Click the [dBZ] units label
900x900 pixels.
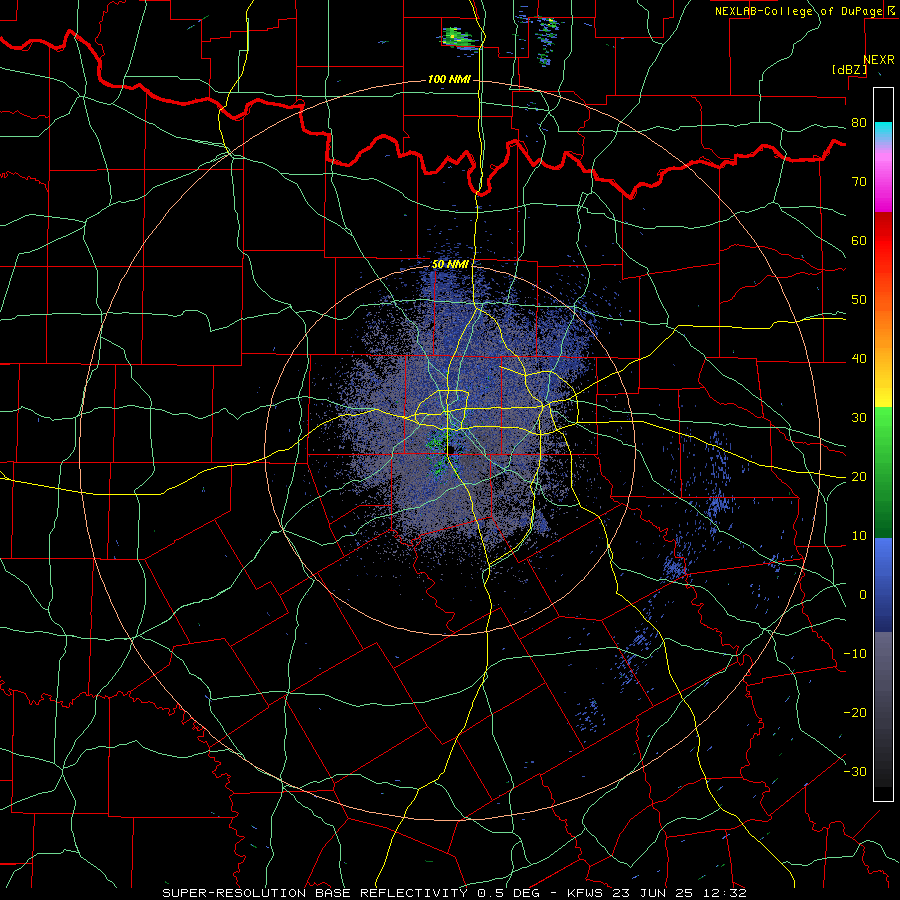point(849,70)
